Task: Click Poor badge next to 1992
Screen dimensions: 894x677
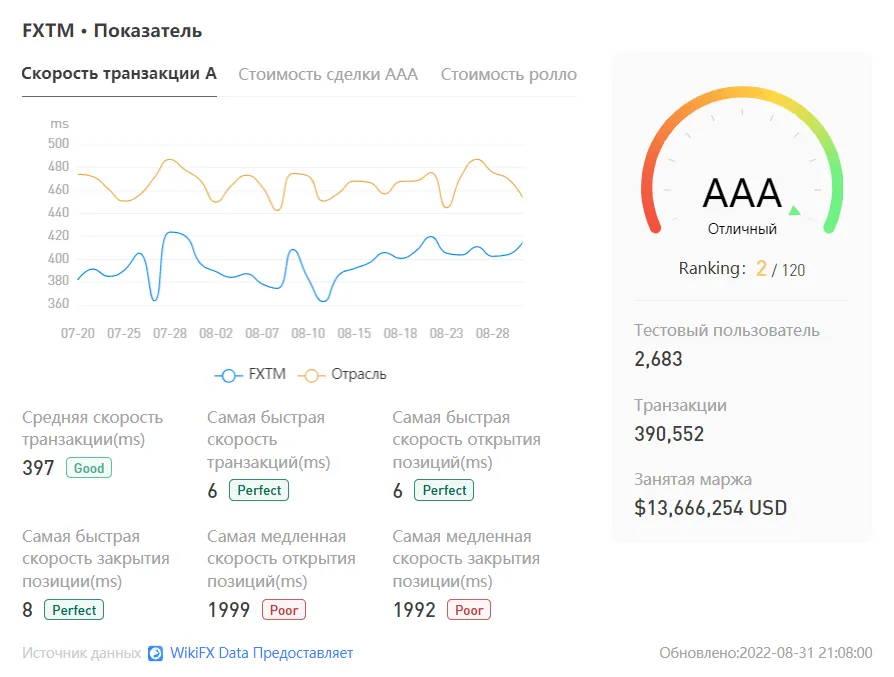Action: click(x=469, y=610)
